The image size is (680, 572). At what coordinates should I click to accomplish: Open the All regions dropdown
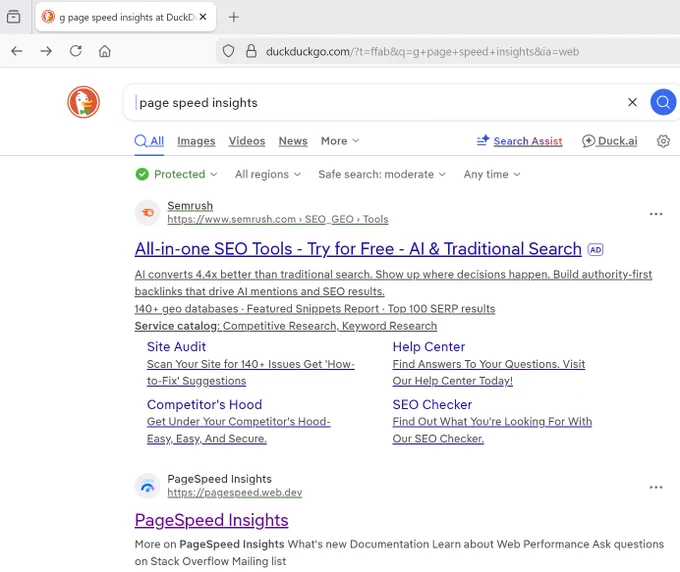[268, 174]
